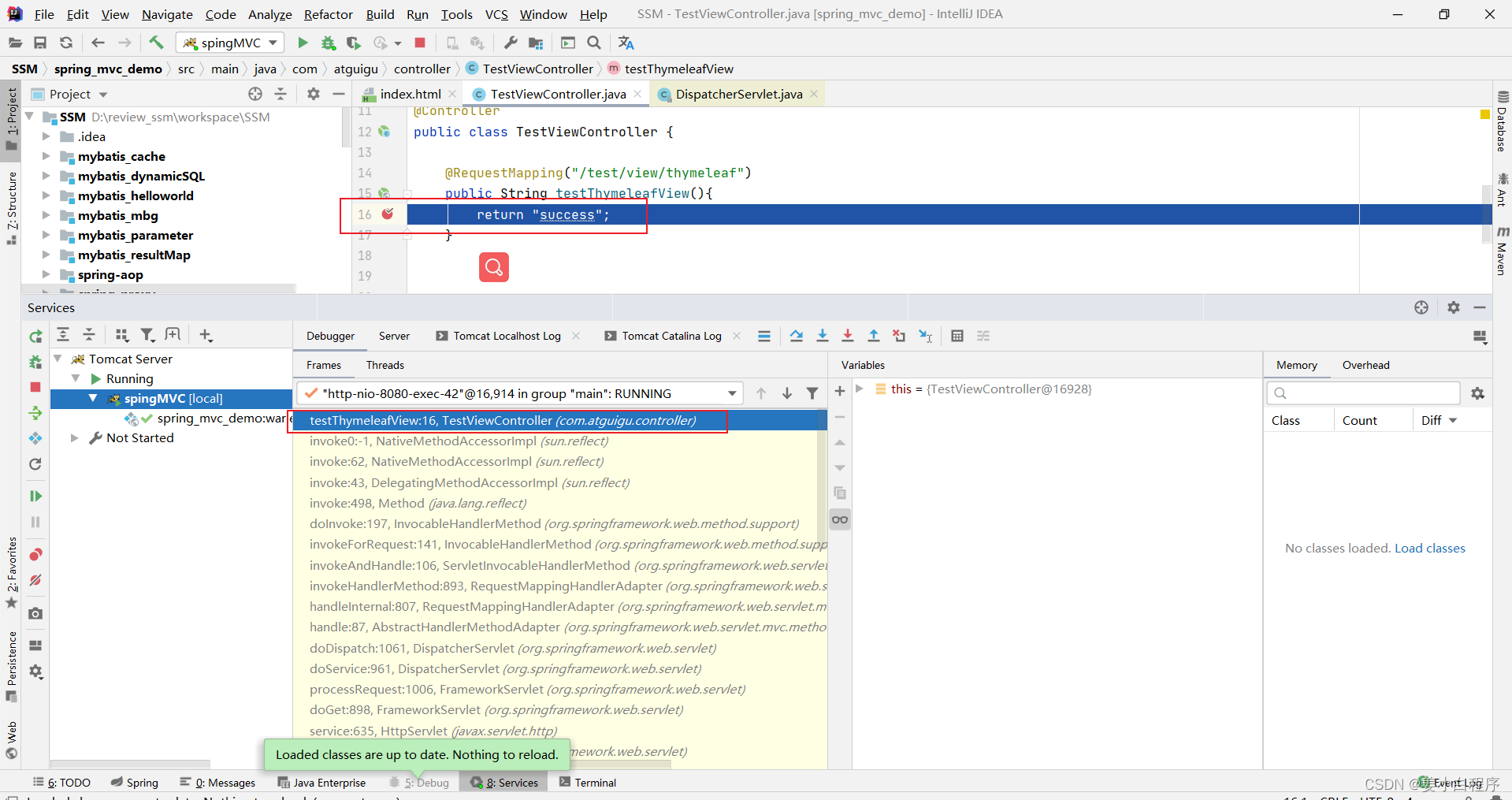Toggle the frames filter funnel icon

click(812, 393)
